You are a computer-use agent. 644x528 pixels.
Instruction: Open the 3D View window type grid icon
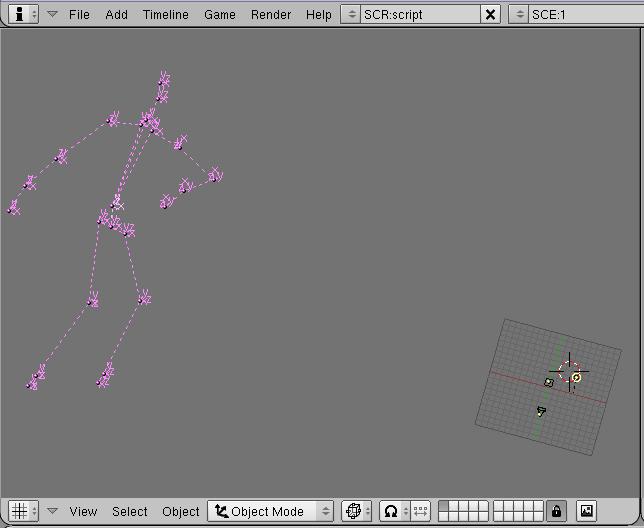pyautogui.click(x=23, y=511)
